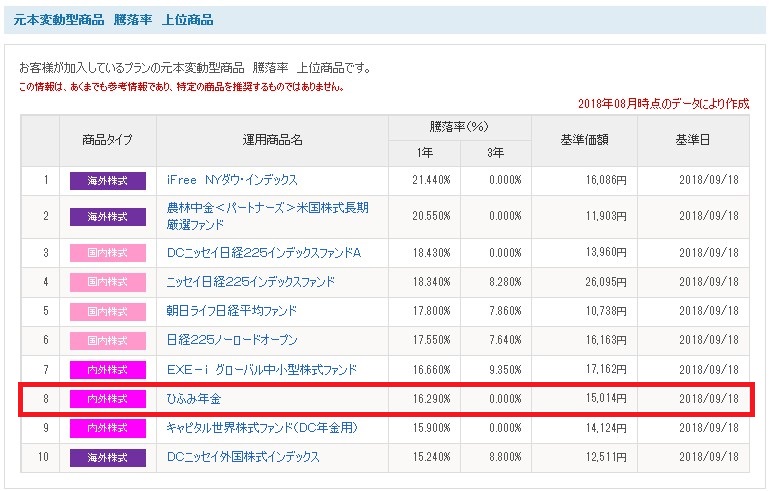Click the red disclaimer text この情報は、あくまでも参考情報

181,87
